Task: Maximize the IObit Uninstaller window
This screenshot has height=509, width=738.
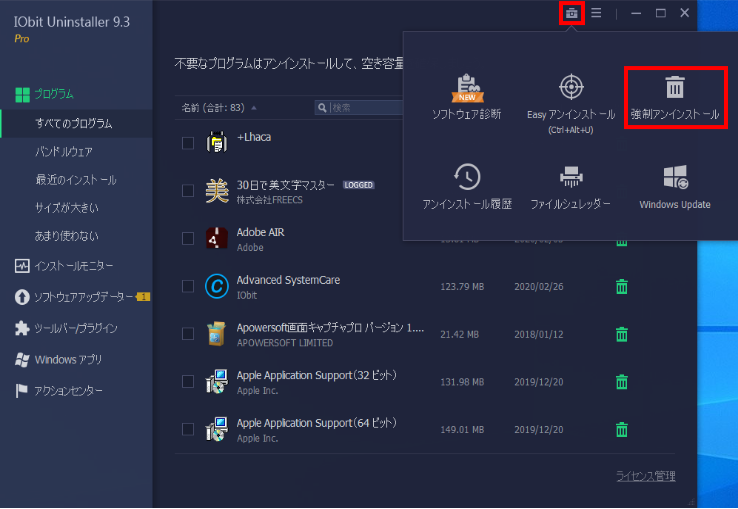Action: point(660,13)
